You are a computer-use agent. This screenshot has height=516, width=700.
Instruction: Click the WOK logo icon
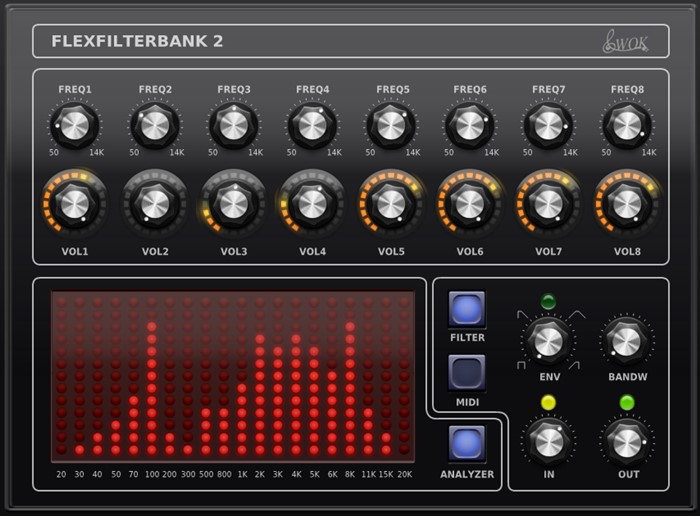click(x=624, y=41)
